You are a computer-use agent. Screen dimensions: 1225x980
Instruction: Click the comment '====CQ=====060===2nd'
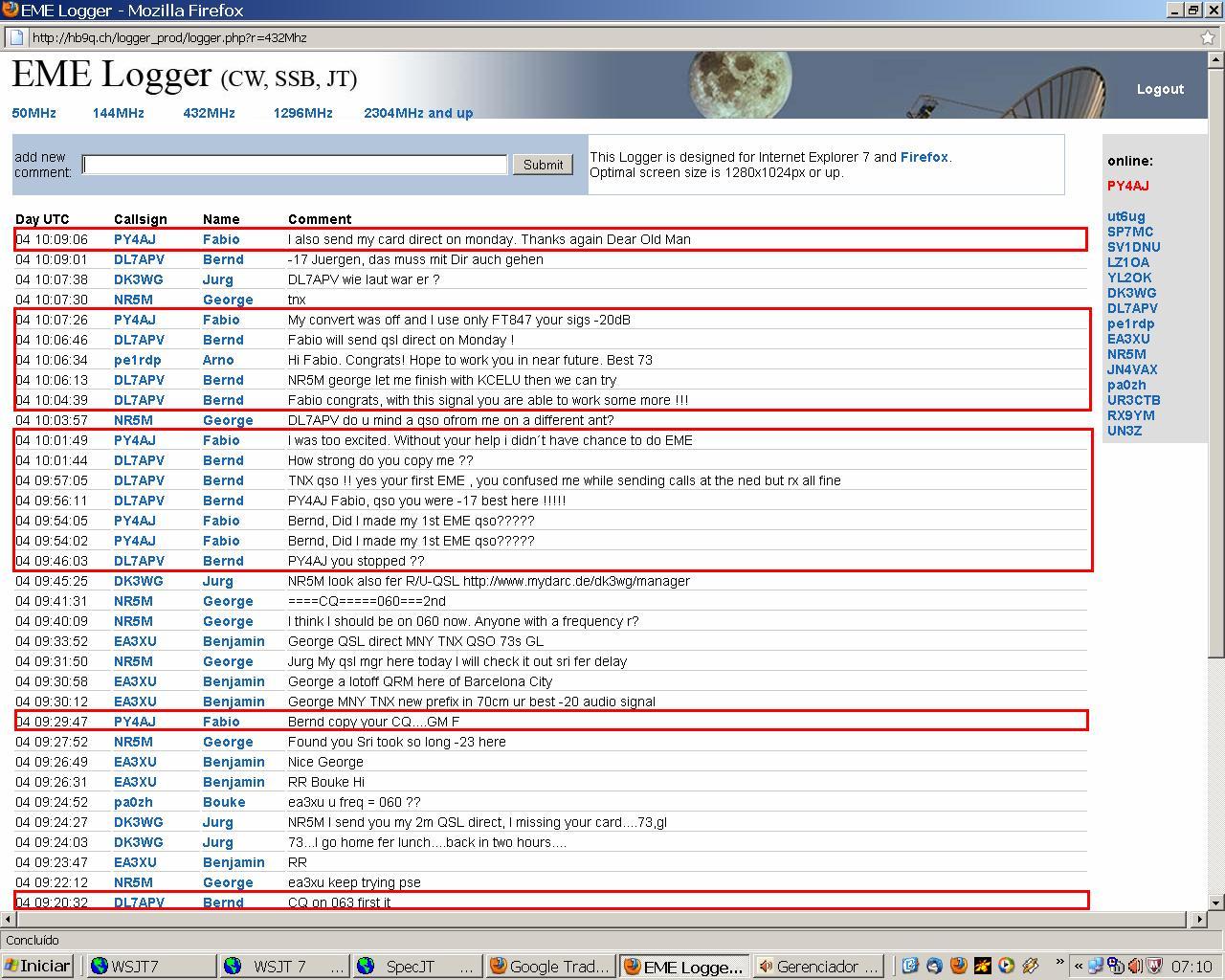(x=367, y=601)
